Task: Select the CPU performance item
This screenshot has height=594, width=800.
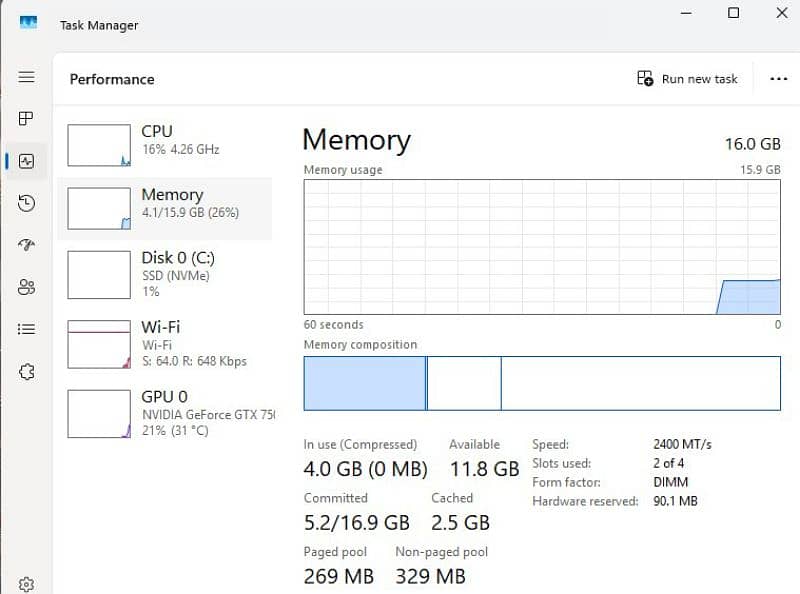Action: pos(164,145)
